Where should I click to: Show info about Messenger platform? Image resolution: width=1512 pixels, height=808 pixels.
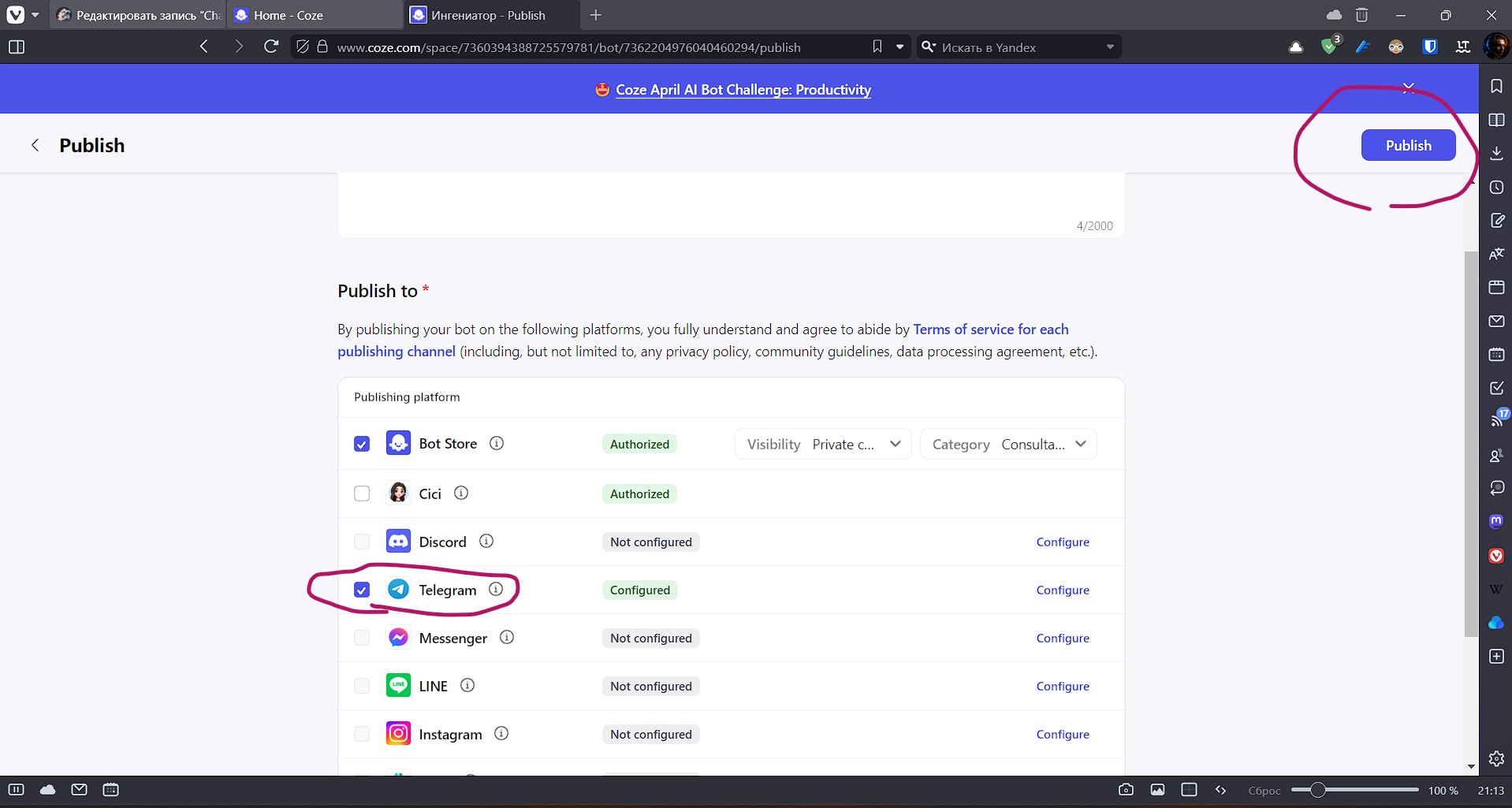click(x=507, y=637)
